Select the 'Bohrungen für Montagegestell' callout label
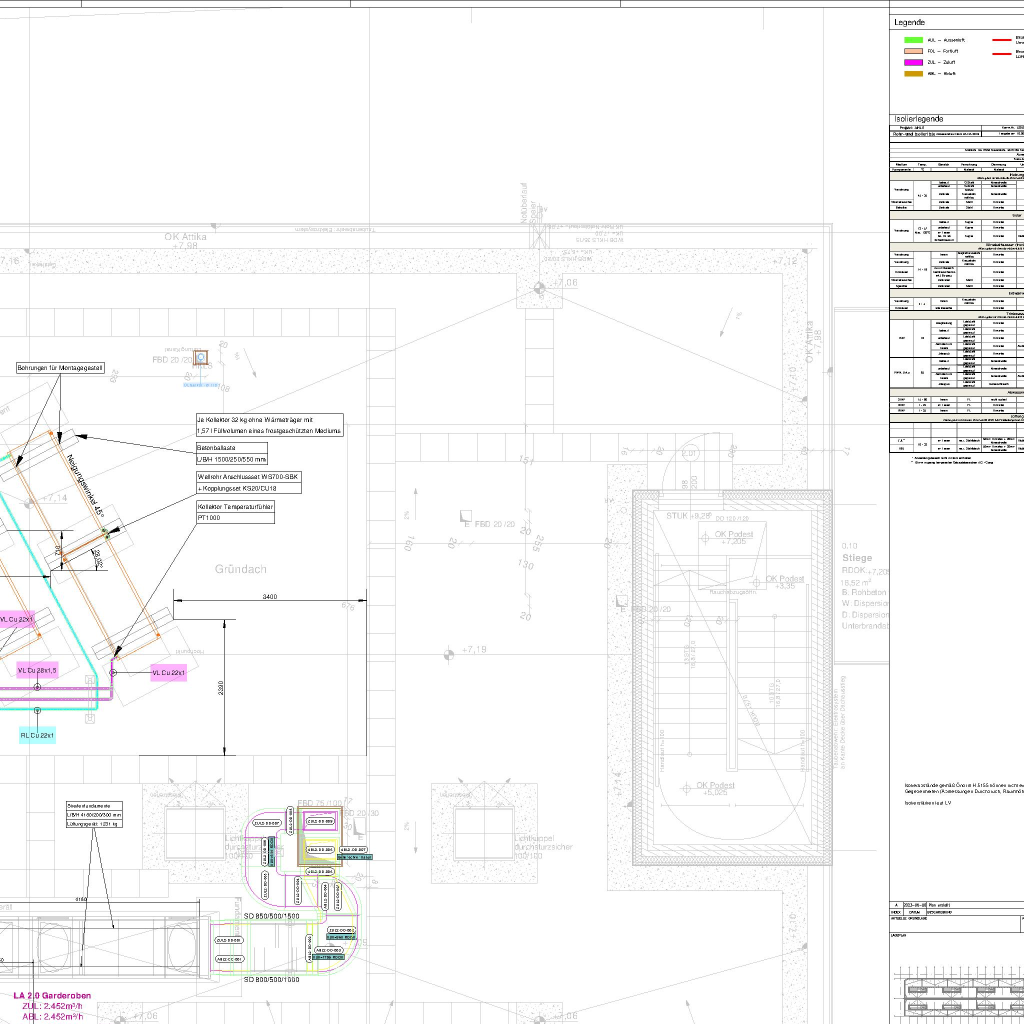 tap(60, 368)
